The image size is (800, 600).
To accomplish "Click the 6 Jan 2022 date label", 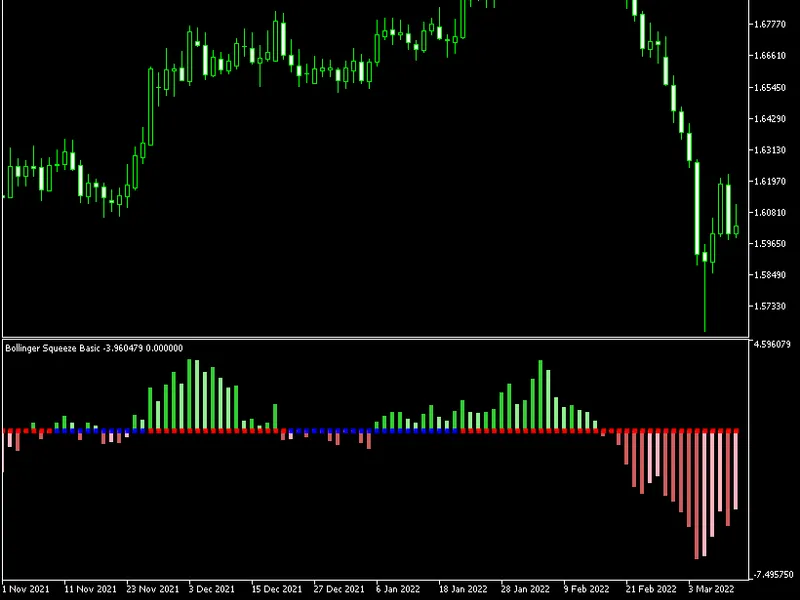I will click(398, 589).
